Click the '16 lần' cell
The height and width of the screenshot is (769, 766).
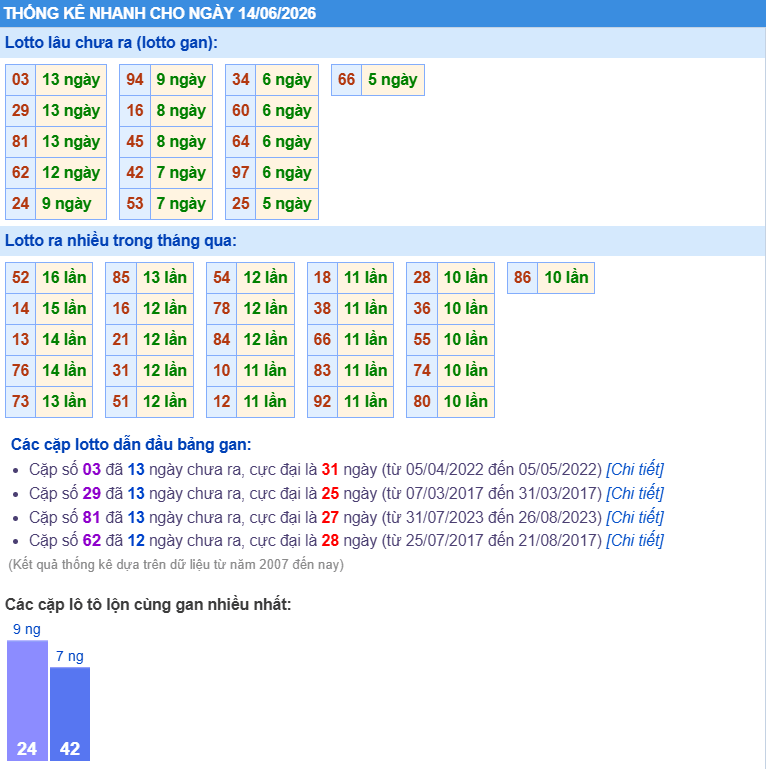(x=64, y=278)
